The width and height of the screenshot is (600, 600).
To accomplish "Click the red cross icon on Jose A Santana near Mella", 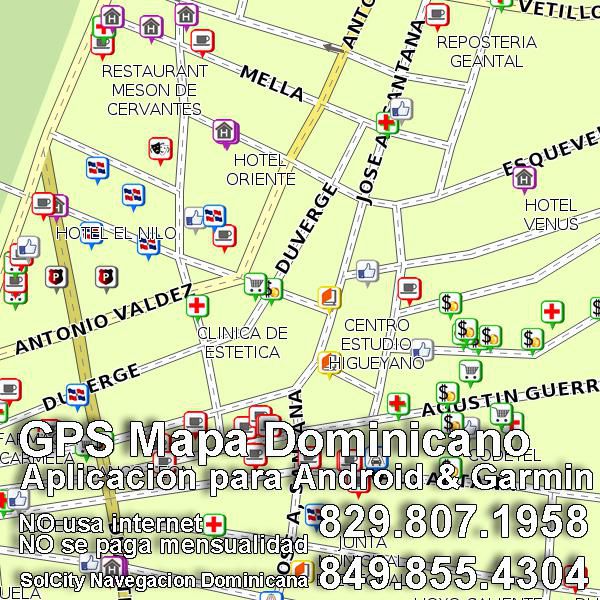I will [x=386, y=123].
